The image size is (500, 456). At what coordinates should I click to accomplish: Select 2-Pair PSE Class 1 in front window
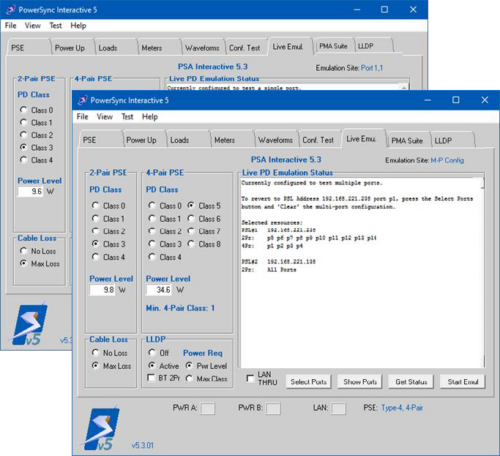coord(95,218)
